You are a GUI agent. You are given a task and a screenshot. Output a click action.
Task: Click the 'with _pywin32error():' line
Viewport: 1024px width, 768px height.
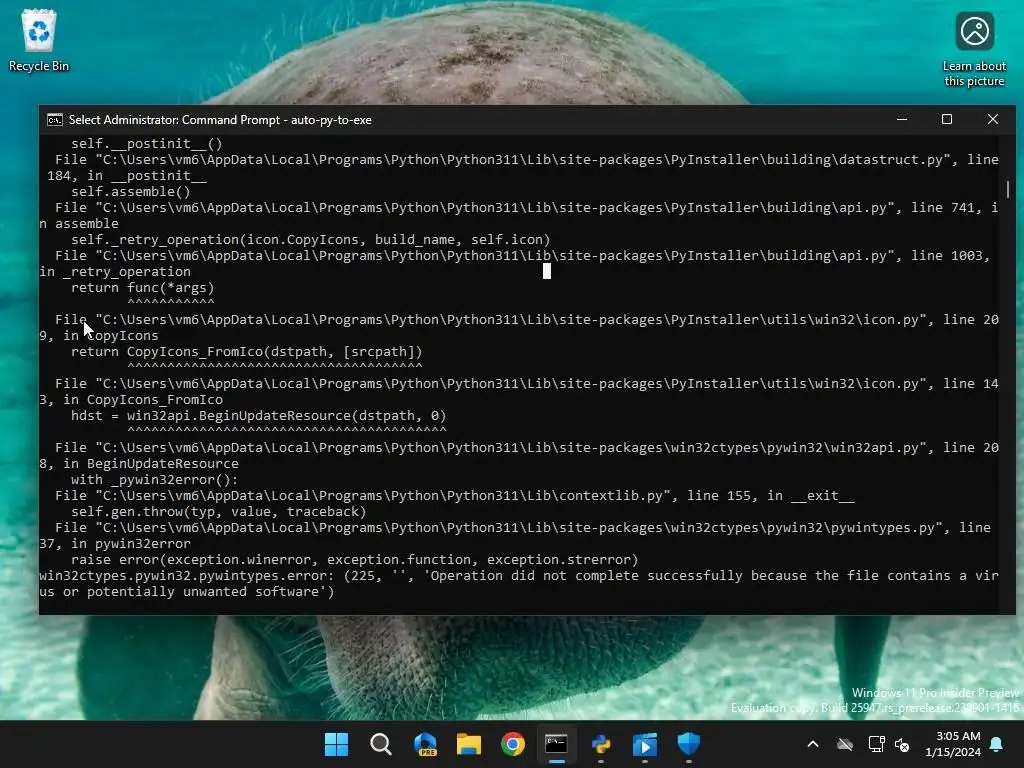(x=155, y=479)
